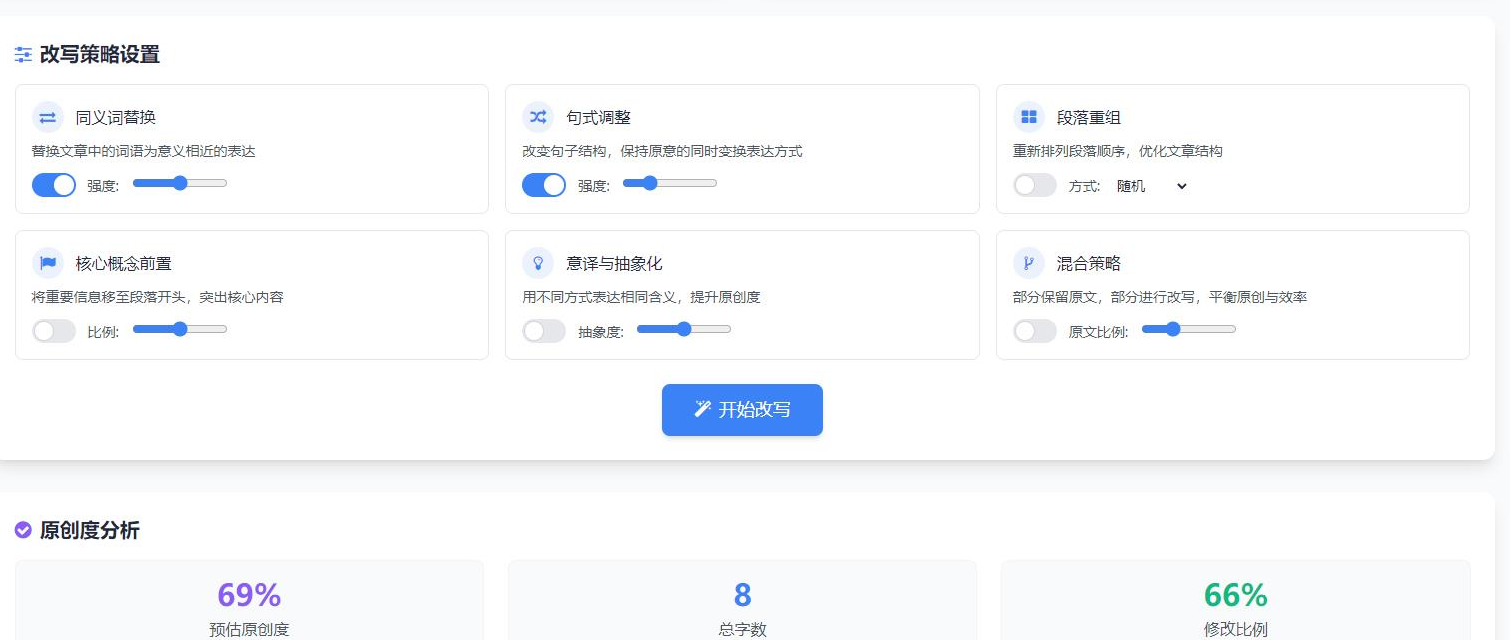Click the lightbulb icon for 意译与抽象化

[x=538, y=264]
